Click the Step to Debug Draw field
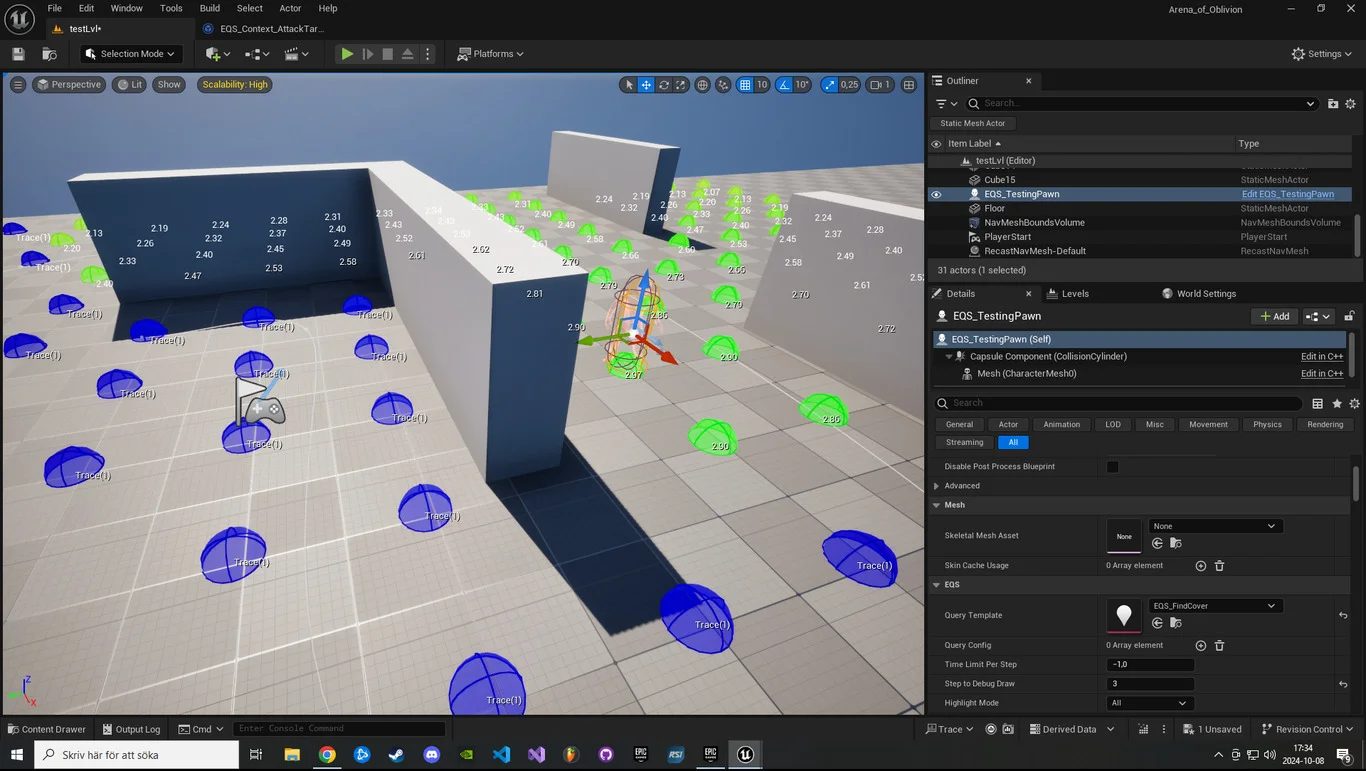1366x771 pixels. tap(1150, 684)
